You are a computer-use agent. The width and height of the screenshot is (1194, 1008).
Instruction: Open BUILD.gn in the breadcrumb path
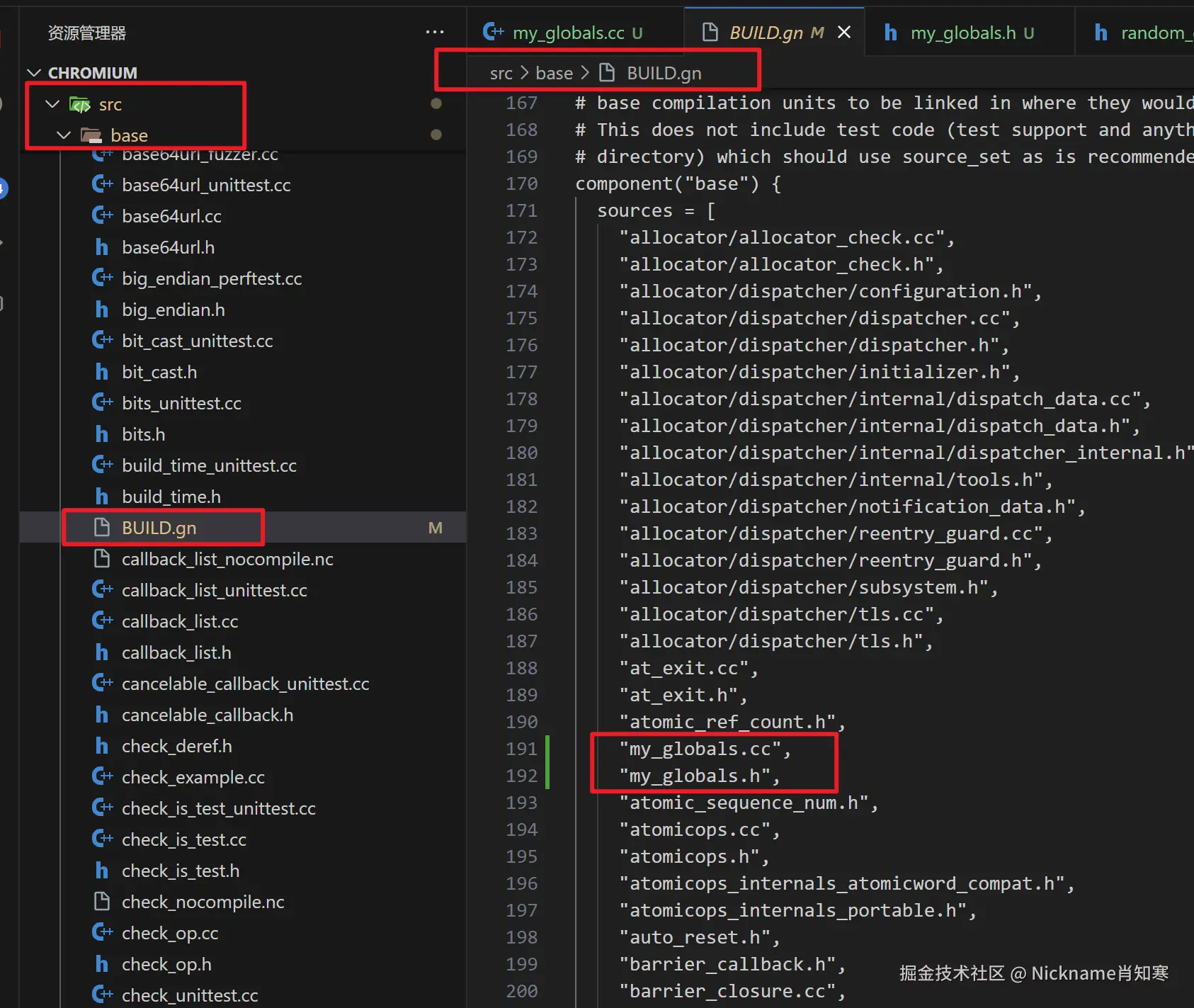[x=664, y=73]
